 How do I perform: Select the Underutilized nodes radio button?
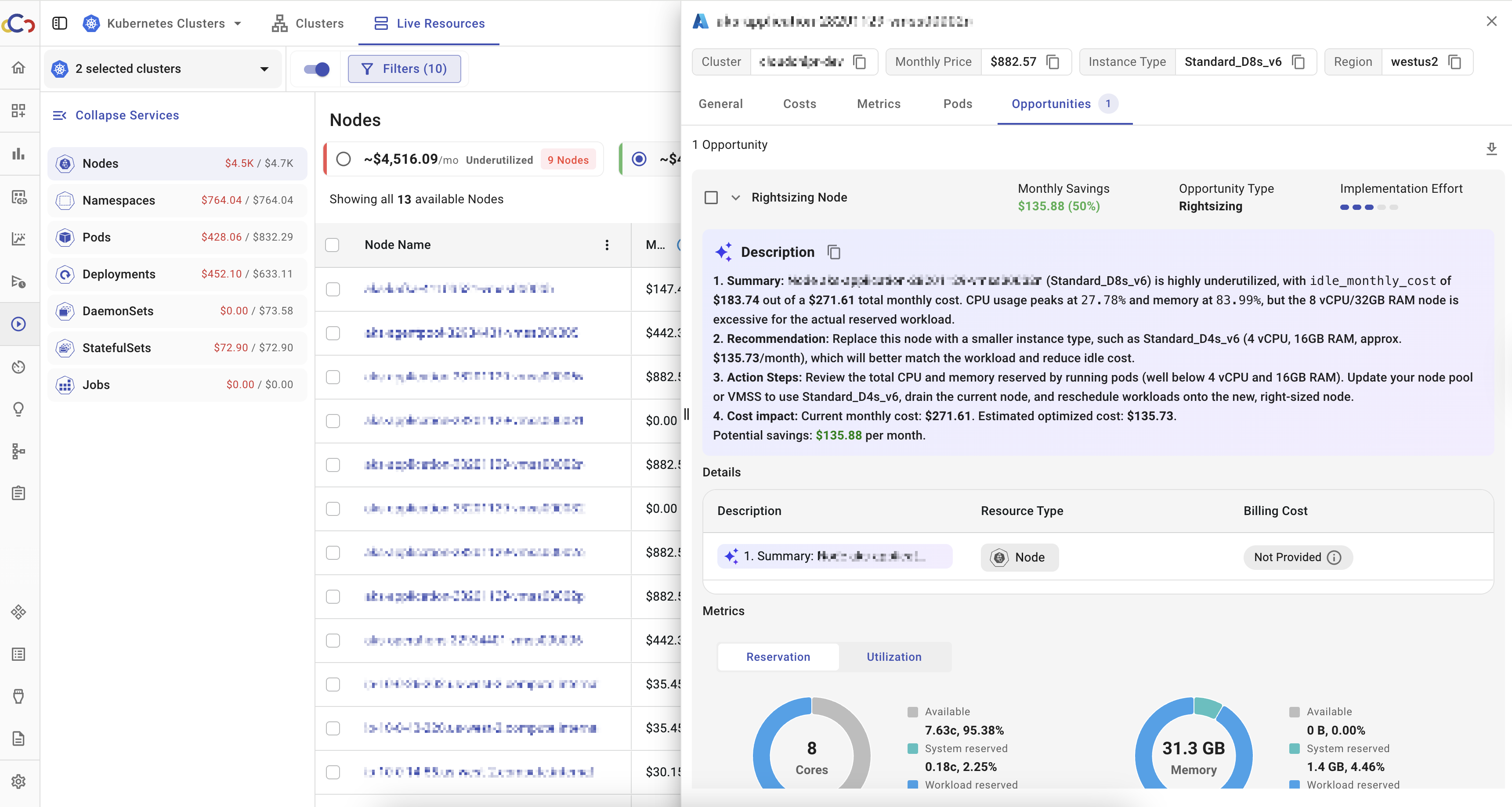click(x=344, y=159)
